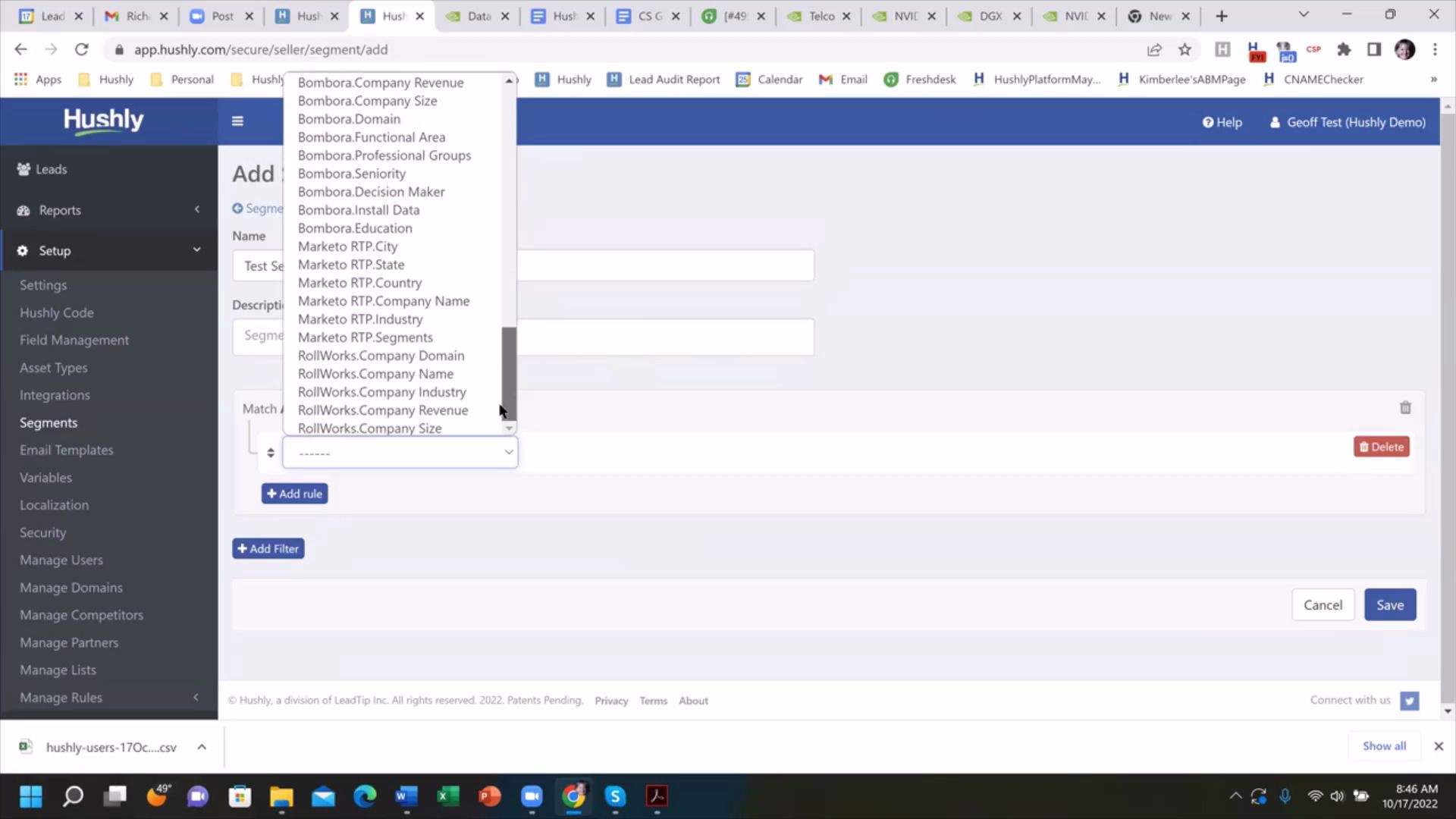Launch Adobe Acrobat from the taskbar

click(x=657, y=796)
